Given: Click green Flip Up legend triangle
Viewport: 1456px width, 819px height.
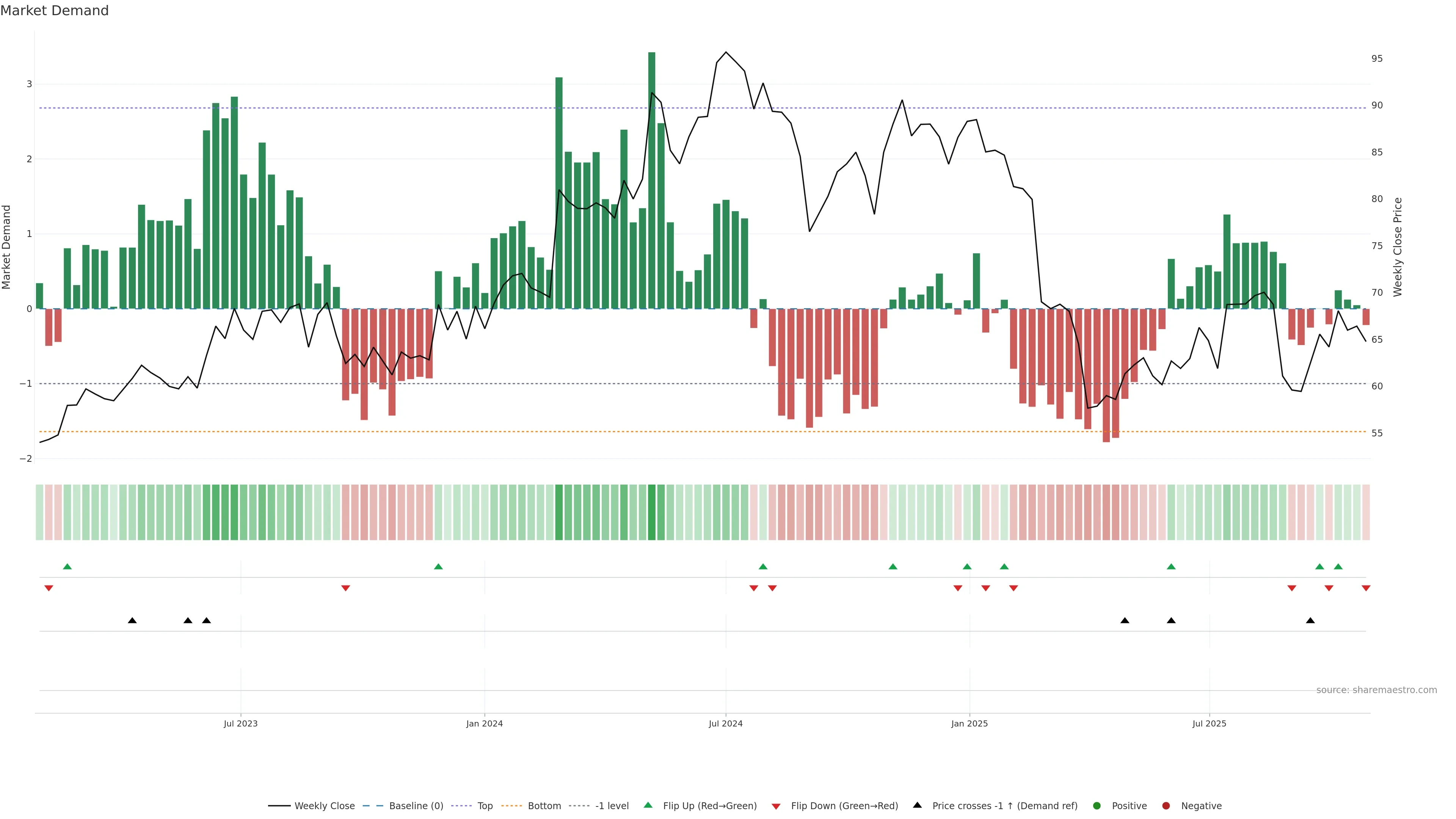Looking at the screenshot, I should click(x=648, y=805).
